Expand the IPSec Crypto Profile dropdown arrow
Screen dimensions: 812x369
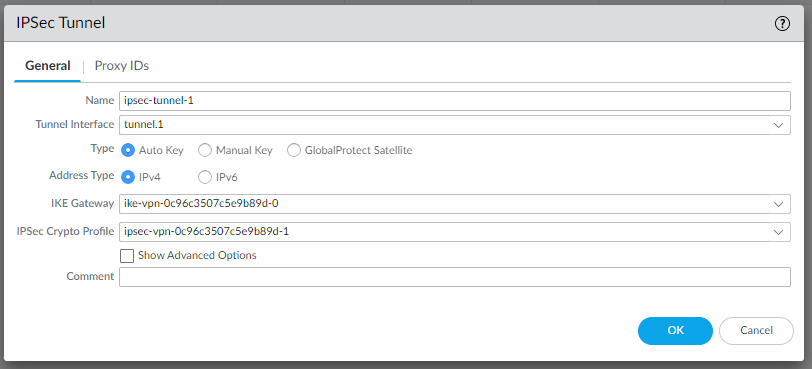(x=778, y=232)
